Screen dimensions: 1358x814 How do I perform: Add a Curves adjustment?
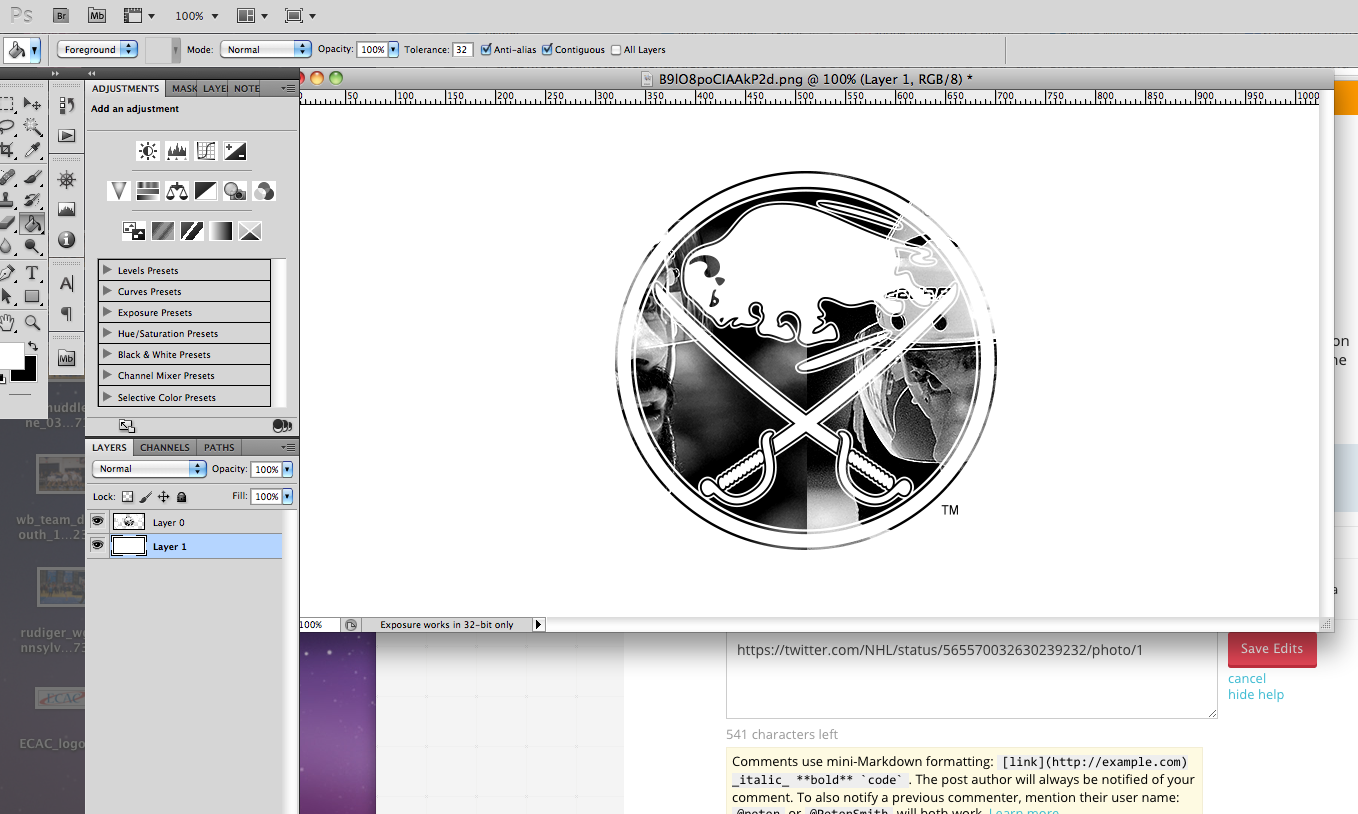206,151
